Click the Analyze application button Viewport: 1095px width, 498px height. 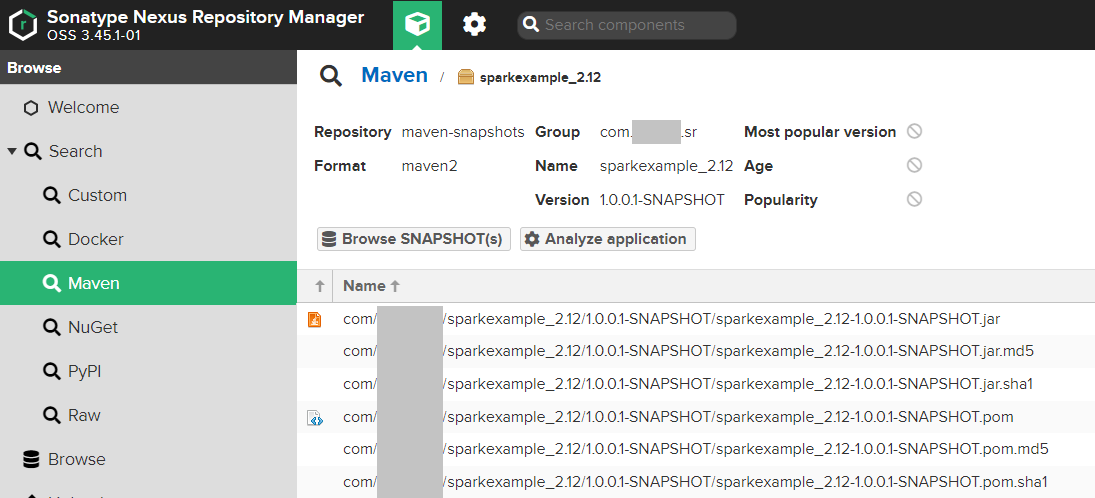[x=608, y=239]
